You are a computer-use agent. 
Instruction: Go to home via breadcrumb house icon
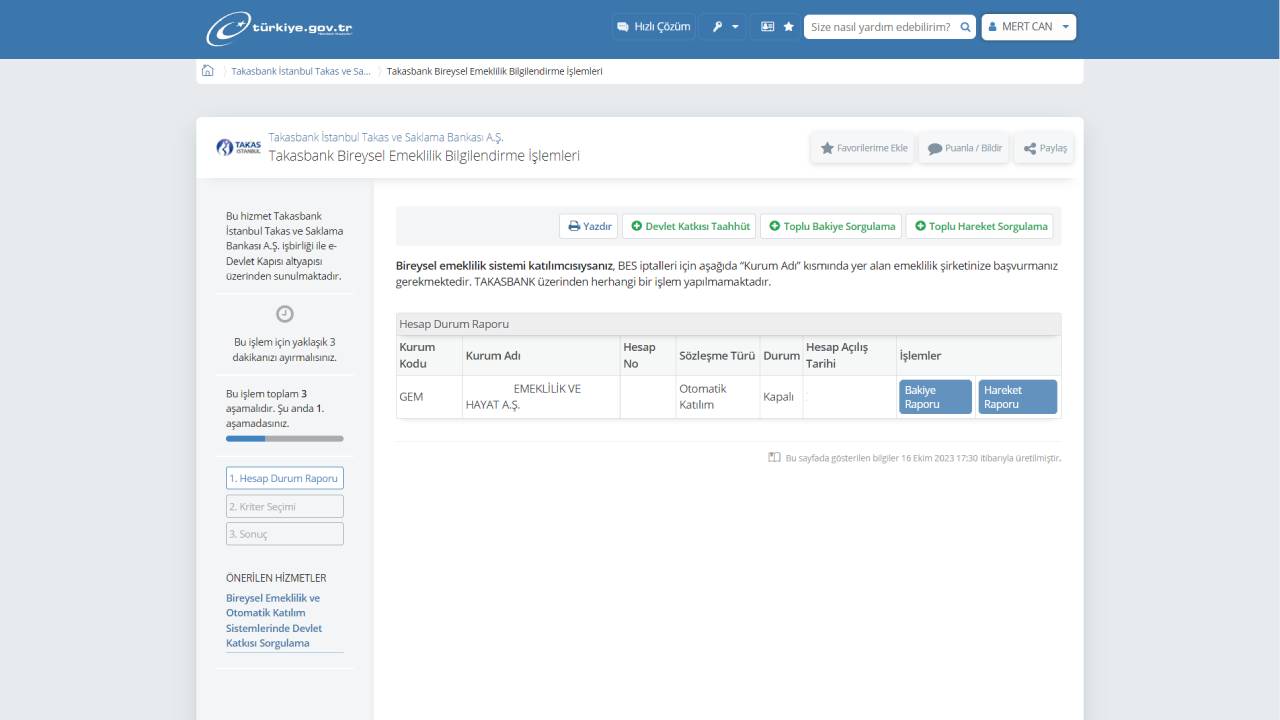[x=208, y=71]
